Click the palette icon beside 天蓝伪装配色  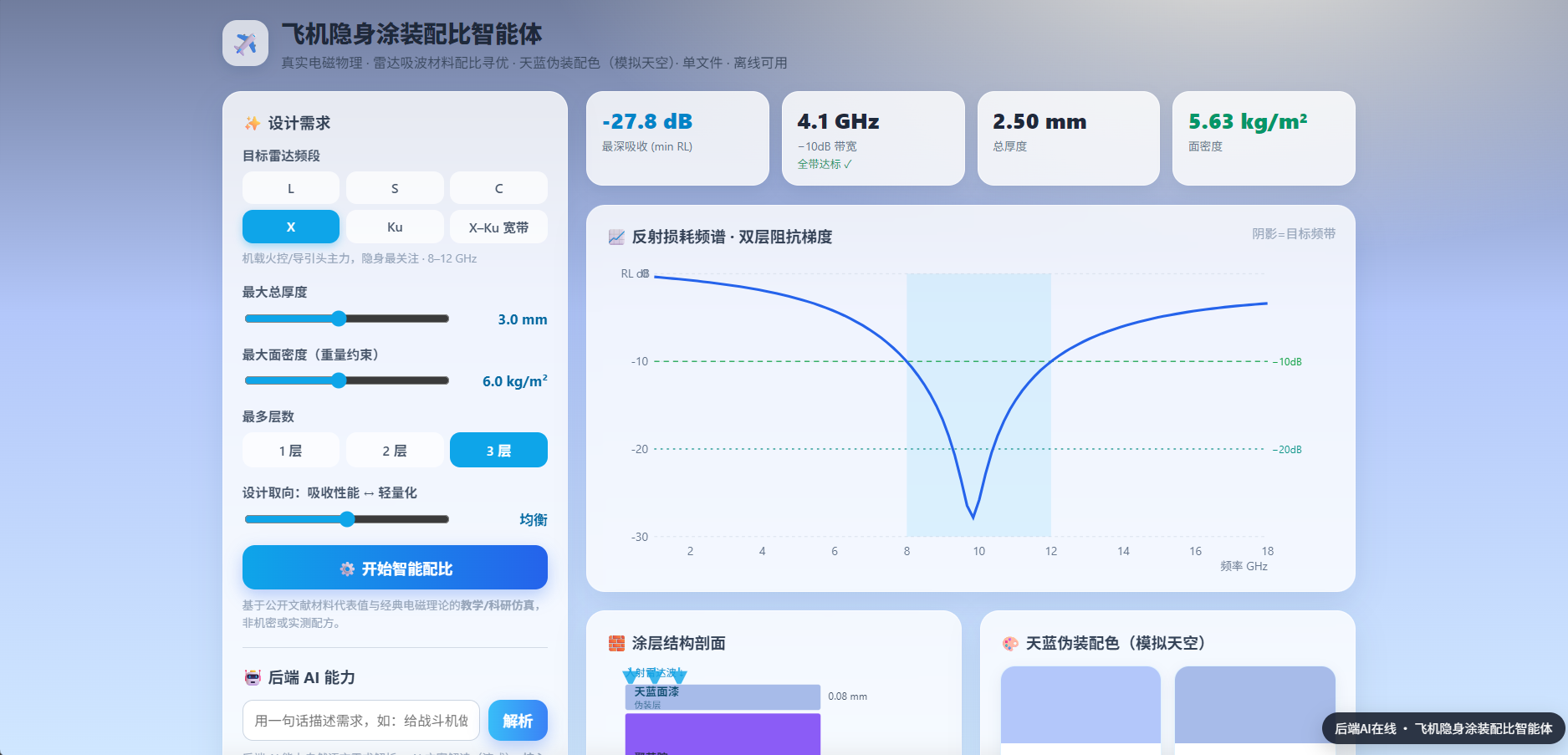[x=1010, y=643]
